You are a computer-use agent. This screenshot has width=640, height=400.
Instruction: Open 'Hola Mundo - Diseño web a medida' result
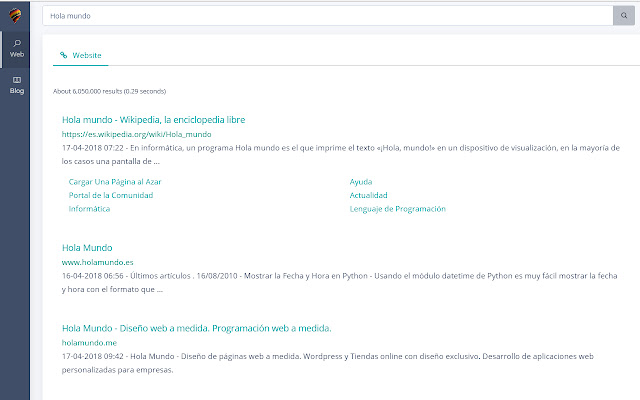pos(197,328)
